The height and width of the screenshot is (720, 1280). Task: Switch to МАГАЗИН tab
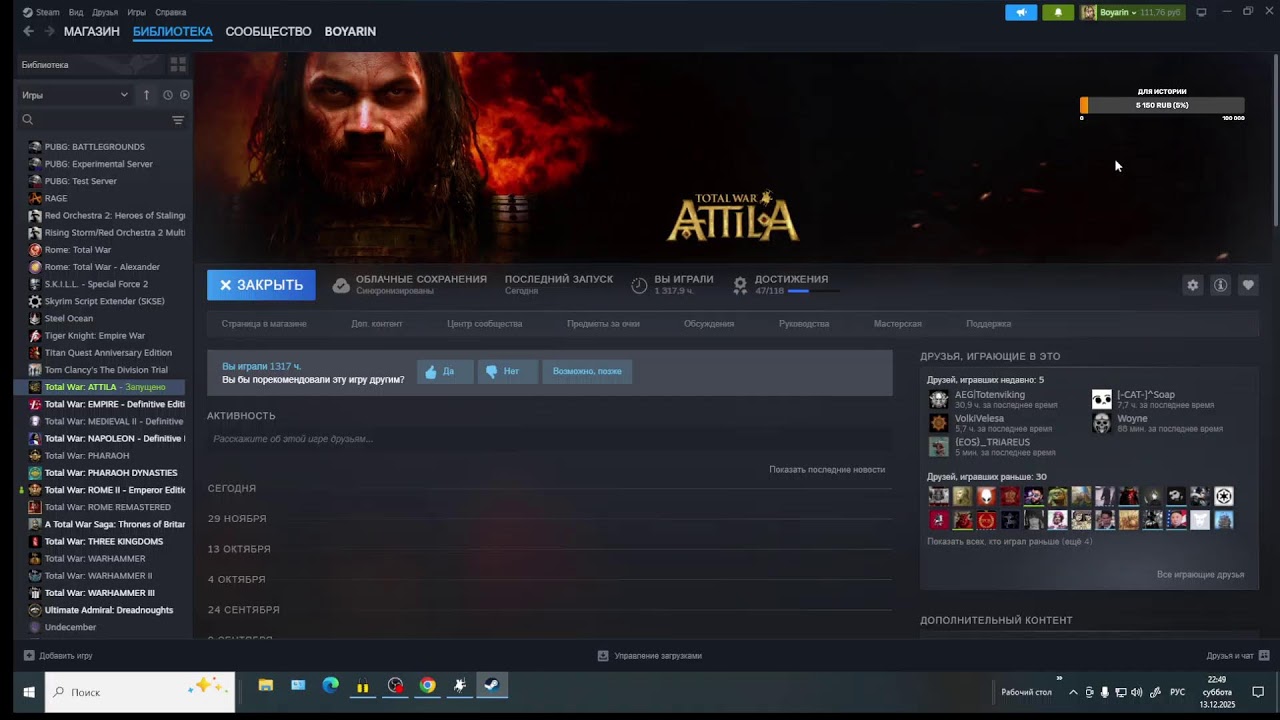(x=92, y=31)
